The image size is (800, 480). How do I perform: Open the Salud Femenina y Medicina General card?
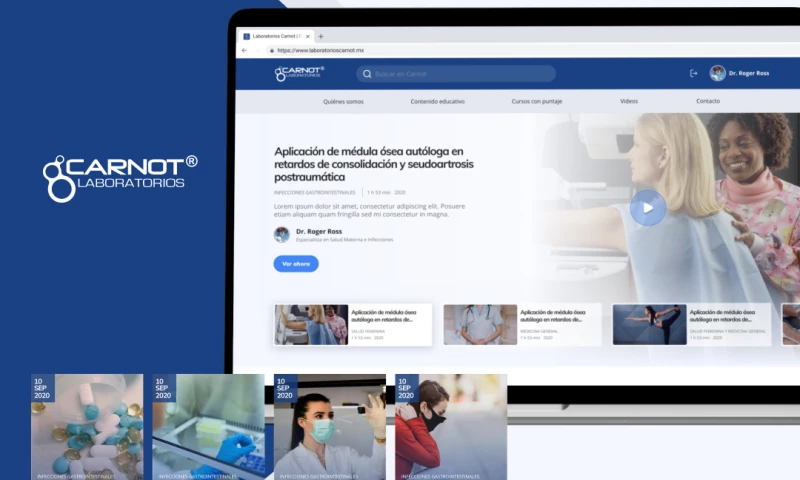(x=691, y=324)
